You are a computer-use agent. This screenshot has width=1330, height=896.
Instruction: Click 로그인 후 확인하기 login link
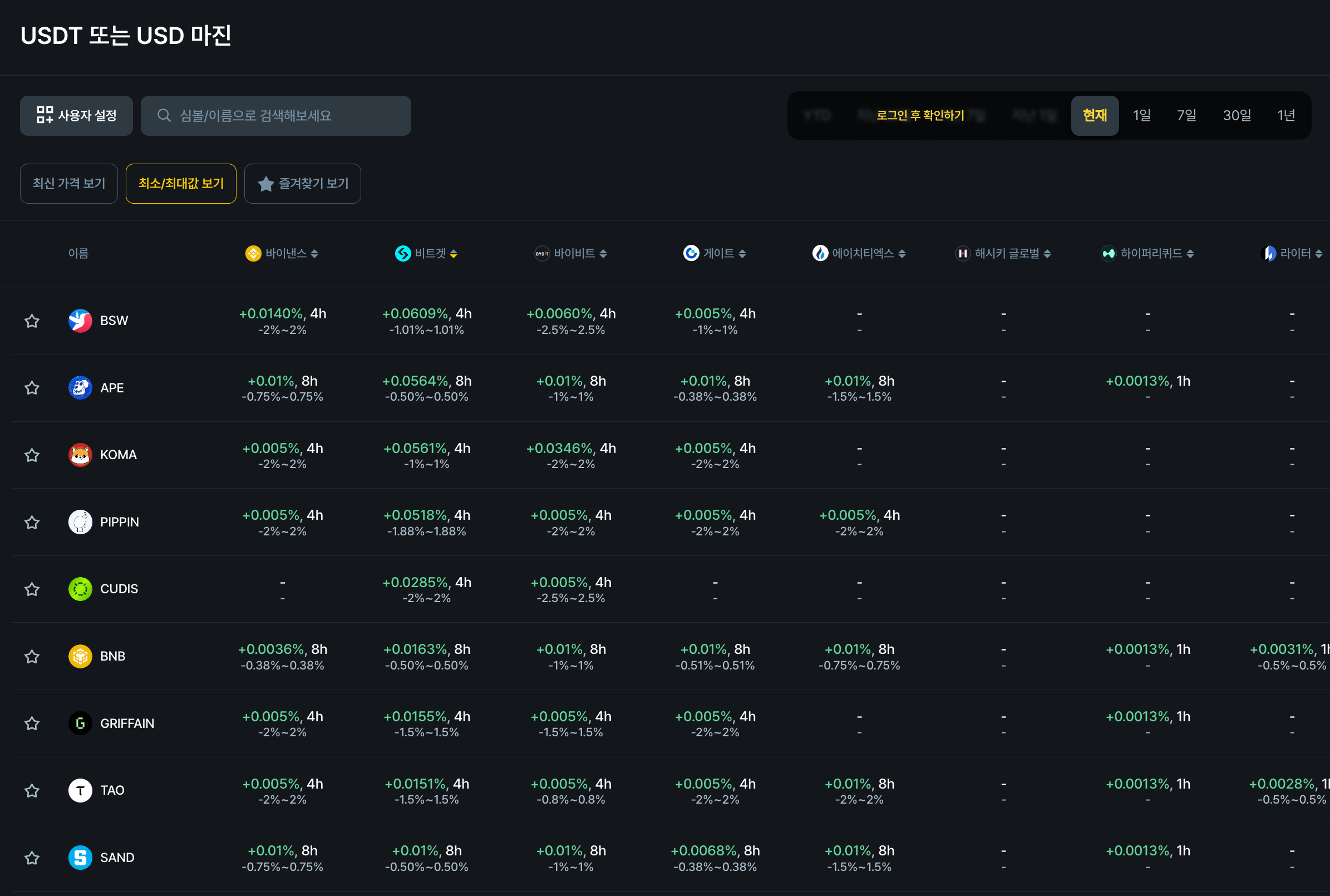coord(920,115)
